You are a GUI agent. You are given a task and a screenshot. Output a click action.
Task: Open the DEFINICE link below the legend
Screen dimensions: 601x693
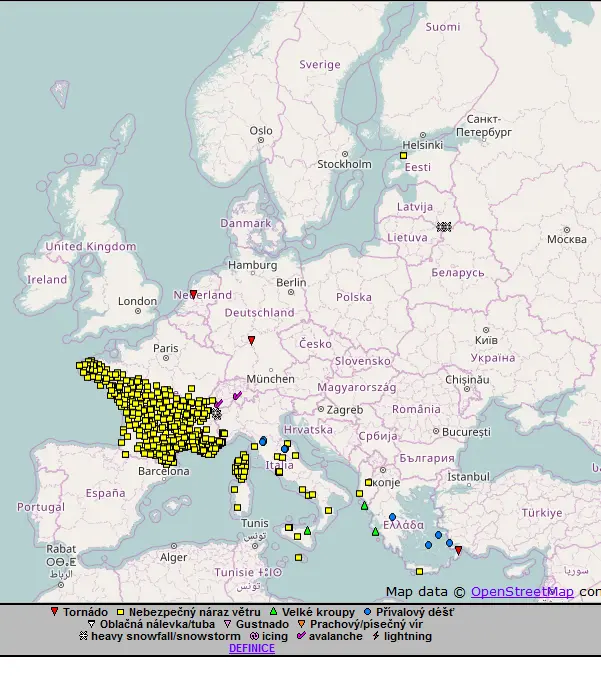coord(252,648)
